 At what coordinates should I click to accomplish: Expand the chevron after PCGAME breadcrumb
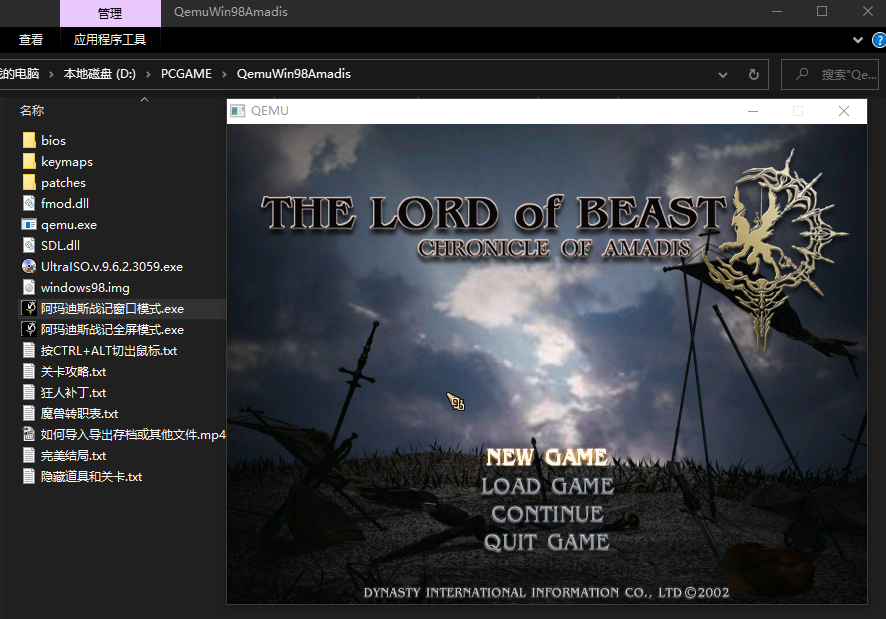click(224, 74)
